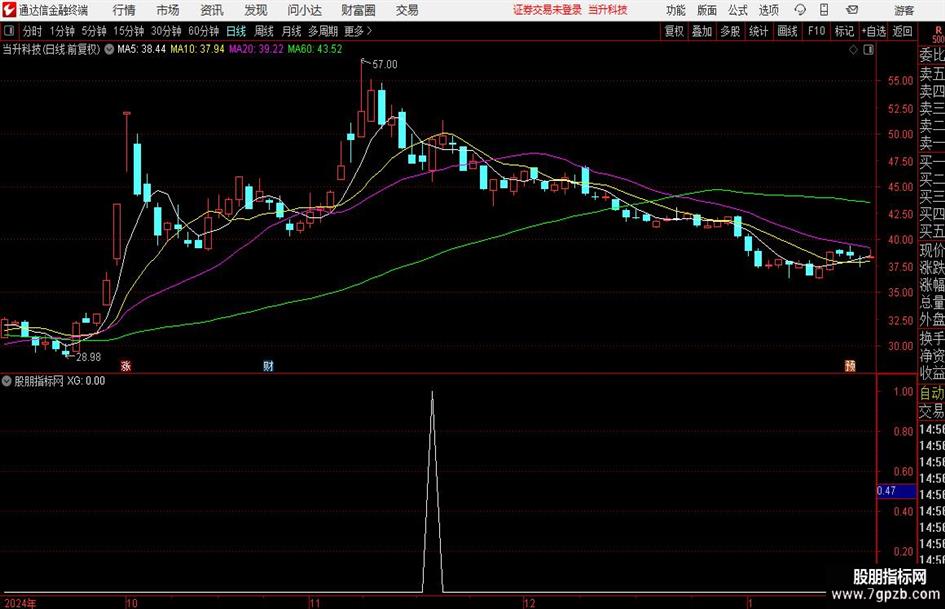Viewport: 945px width, 609px height.
Task: Click the 当升科技 stock name in title bar
Action: [x=608, y=10]
